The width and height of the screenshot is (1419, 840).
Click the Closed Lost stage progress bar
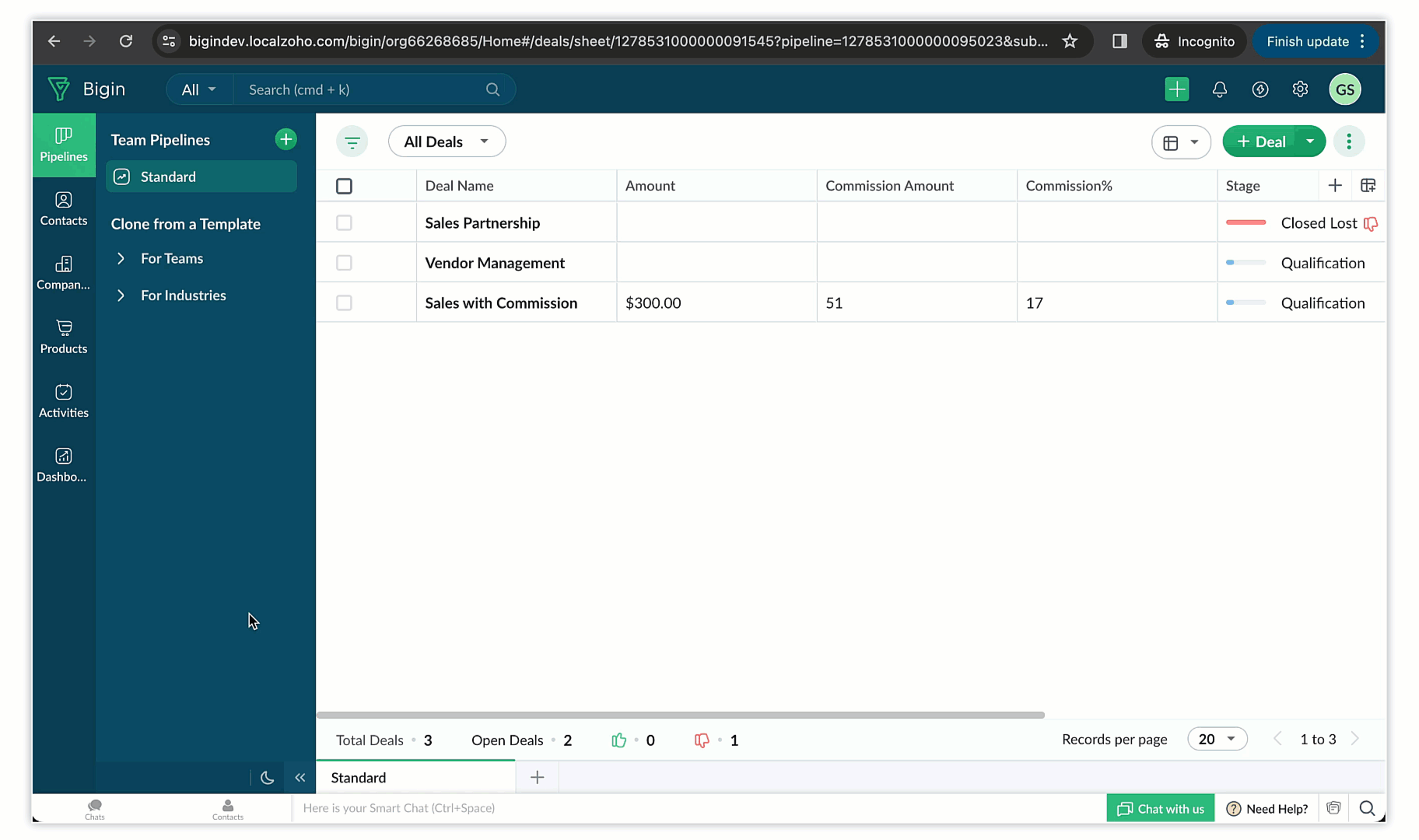(x=1246, y=223)
